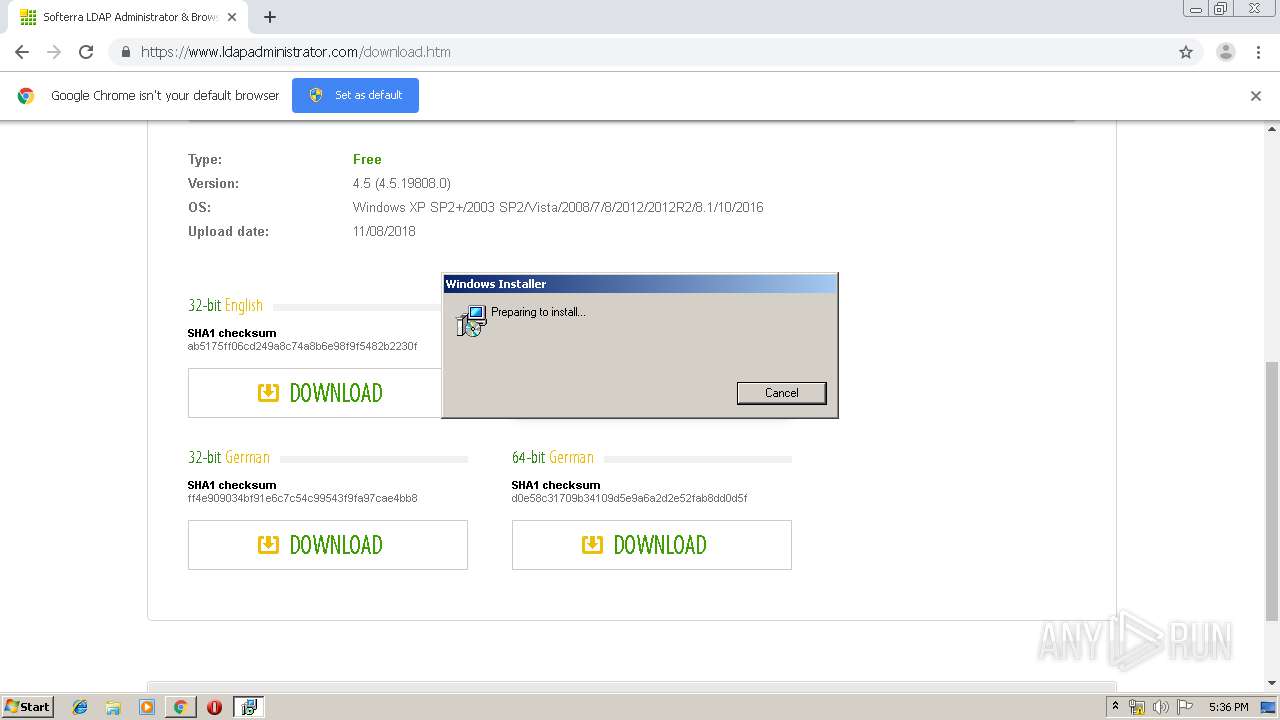Viewport: 1280px width, 720px height.
Task: Cancel the Windows Installer dialog
Action: (781, 393)
